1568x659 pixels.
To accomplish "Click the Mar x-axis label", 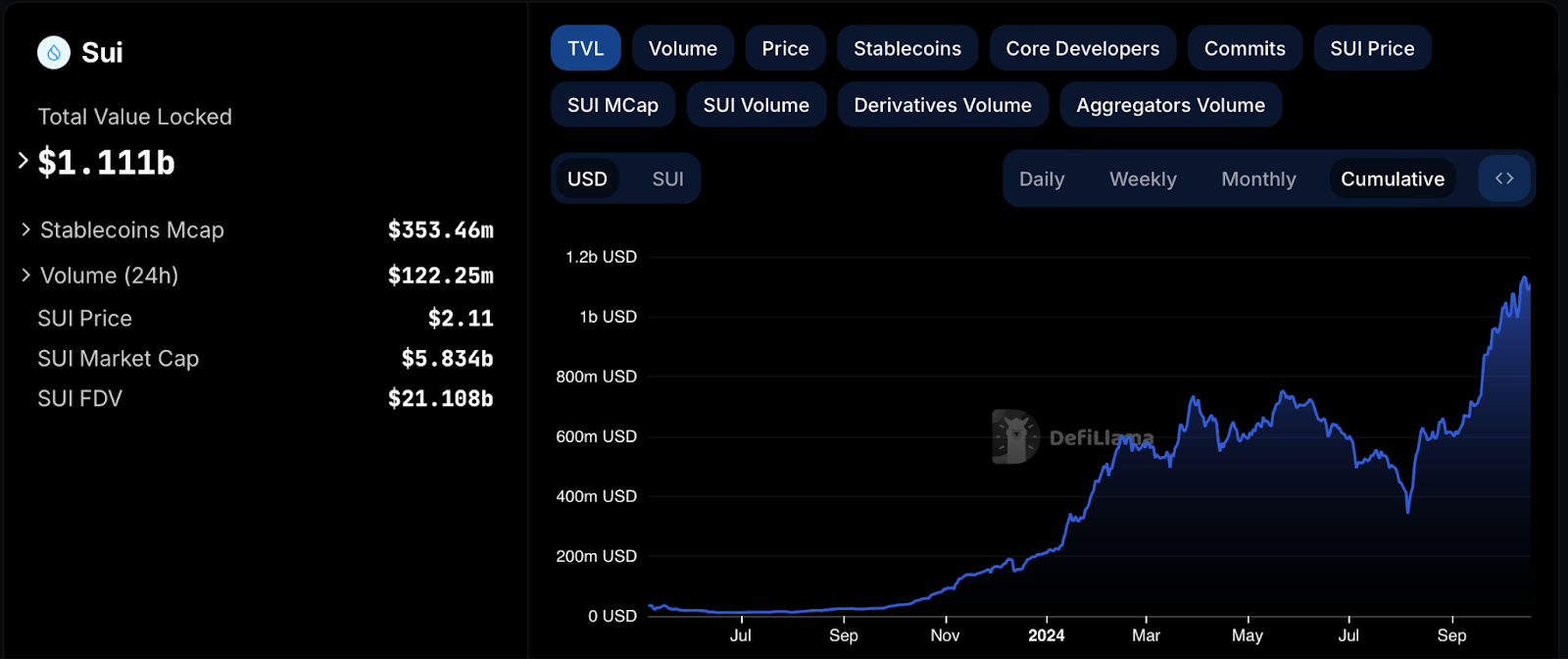I will pos(1146,635).
